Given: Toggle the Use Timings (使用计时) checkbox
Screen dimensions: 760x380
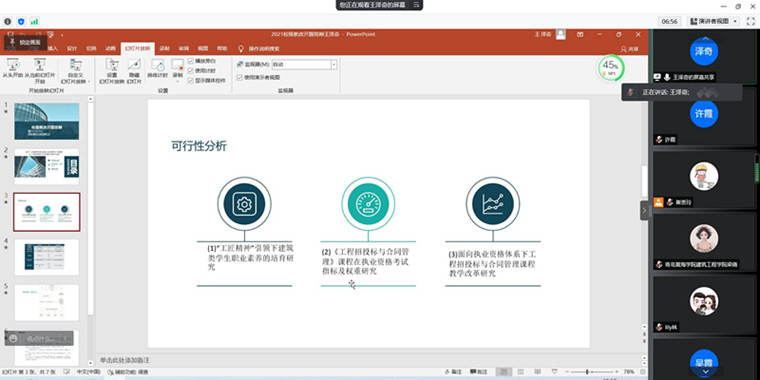Looking at the screenshot, I should coord(190,71).
